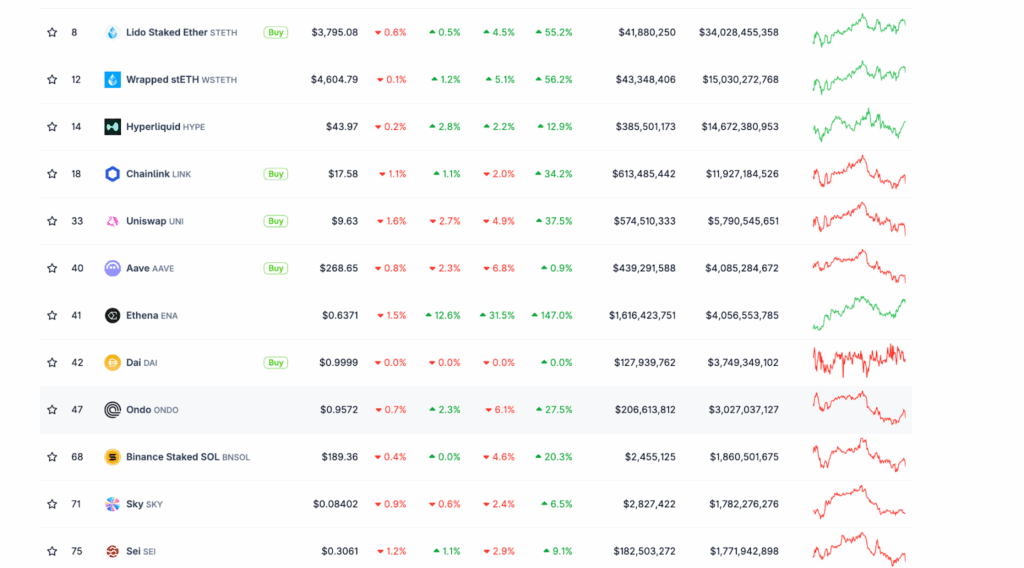Viewport: 1024px width, 568px height.
Task: Click the Uniswap unicorn logo icon
Action: point(112,221)
